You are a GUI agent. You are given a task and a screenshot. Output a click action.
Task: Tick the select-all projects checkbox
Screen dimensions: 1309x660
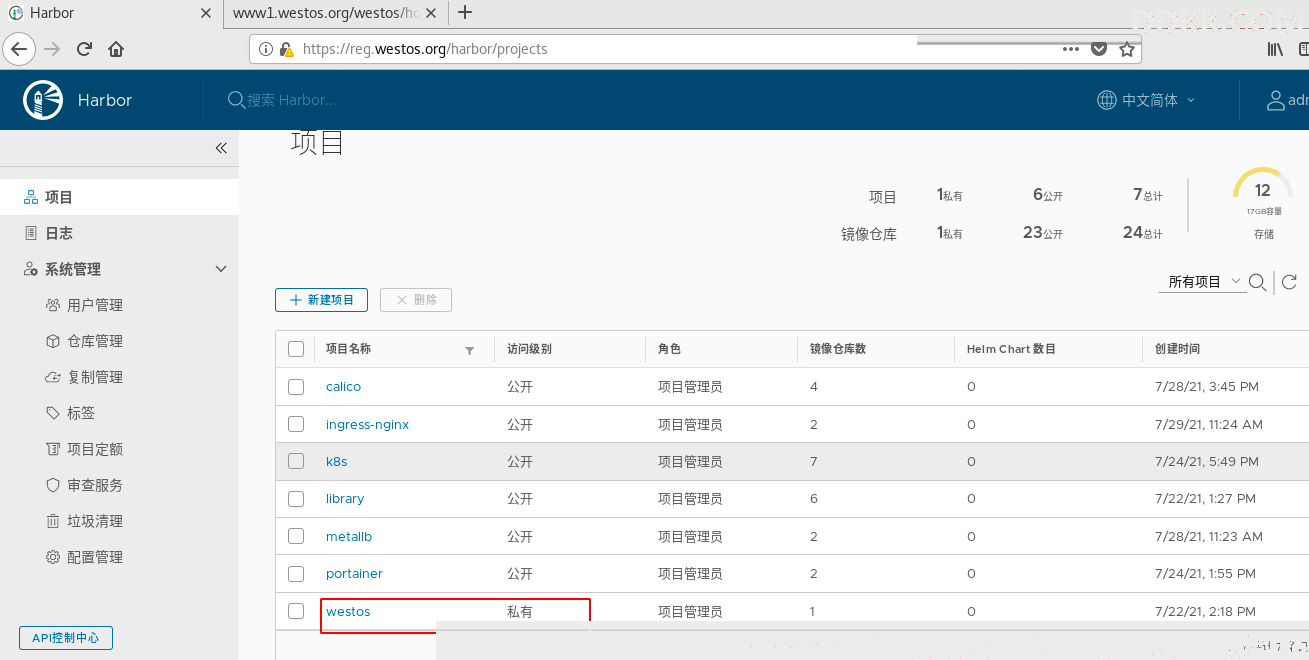point(296,349)
